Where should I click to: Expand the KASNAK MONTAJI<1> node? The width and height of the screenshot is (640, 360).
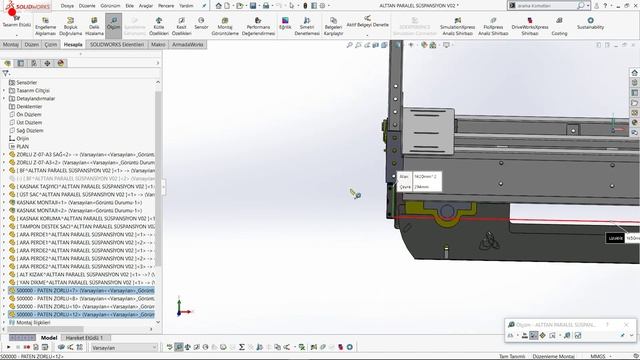click(x=4, y=202)
